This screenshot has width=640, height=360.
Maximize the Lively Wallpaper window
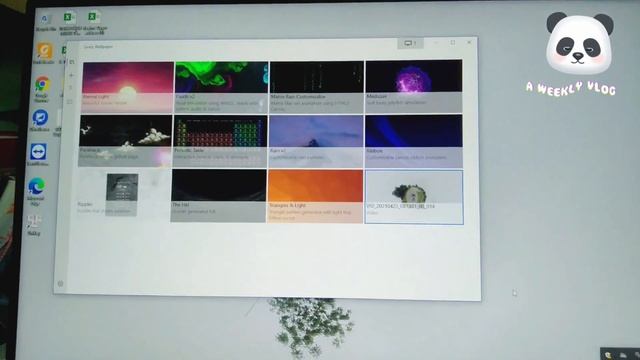click(x=453, y=42)
